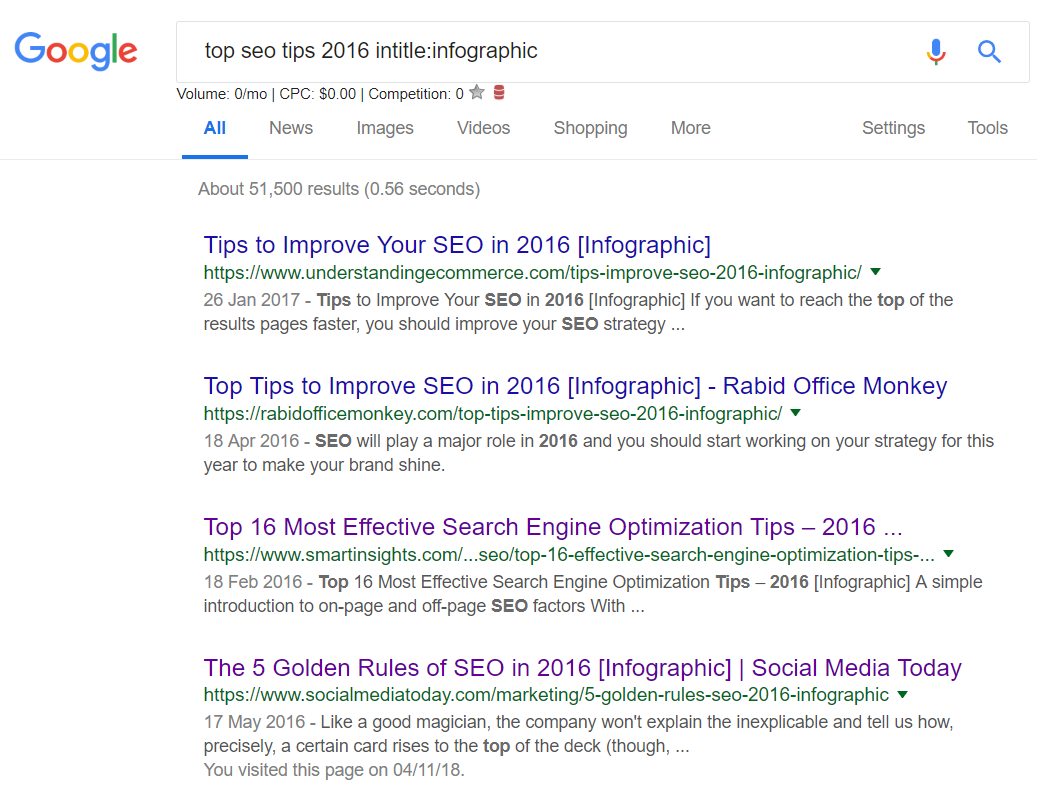Click the red database icon beside Competition
Screen dimensions: 1037x798
[499, 93]
